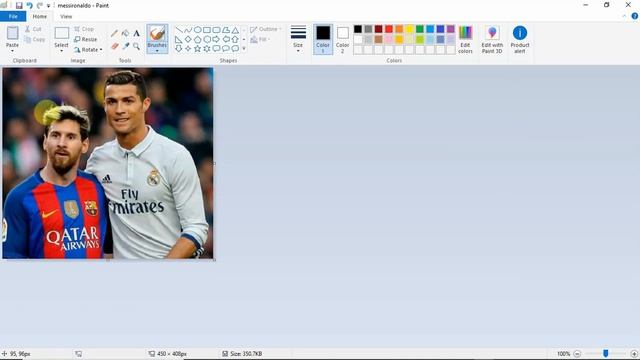The width and height of the screenshot is (640, 360).
Task: Collapse the ribbon with the caret
Action: pos(624,16)
